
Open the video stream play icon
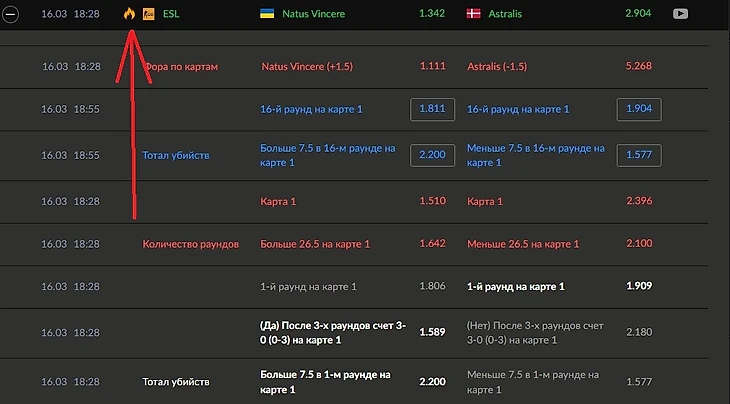[681, 14]
